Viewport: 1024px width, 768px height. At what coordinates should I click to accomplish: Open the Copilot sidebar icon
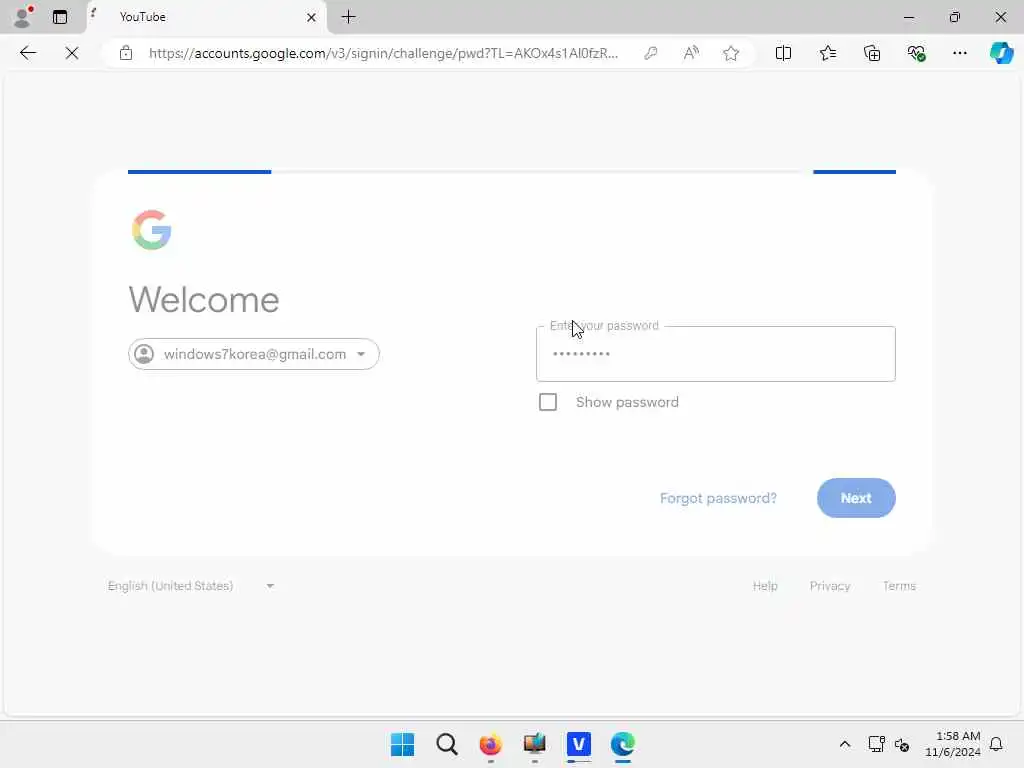pyautogui.click(x=1001, y=53)
